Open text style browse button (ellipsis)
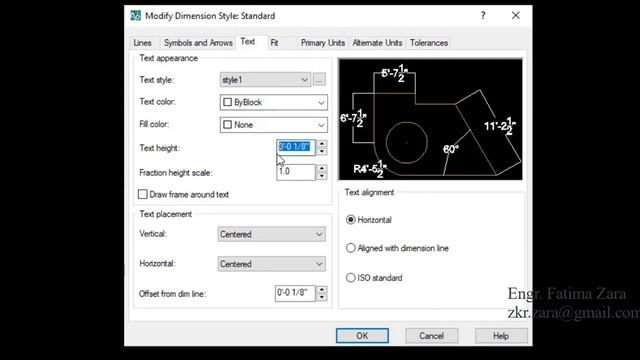This screenshot has height=360, width=640. (x=319, y=80)
